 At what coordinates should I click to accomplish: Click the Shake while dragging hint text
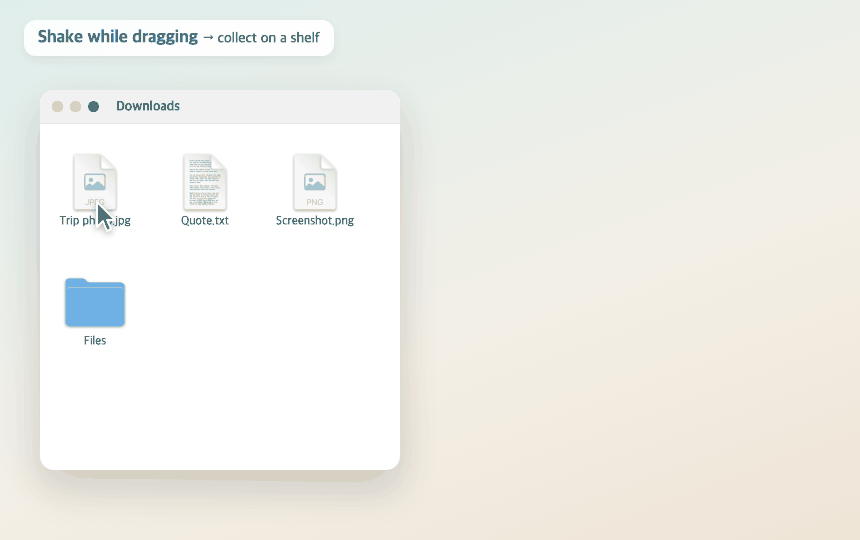coord(117,37)
